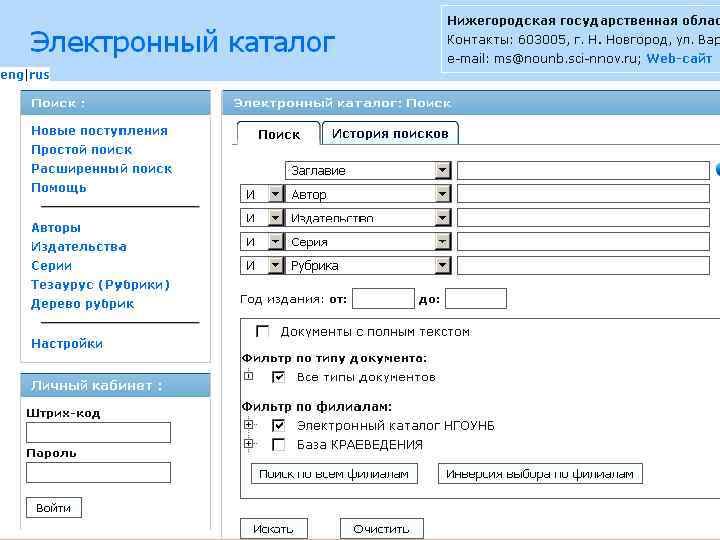The image size is (720, 540).
Task: Click the Год издания 'от' field
Action: click(383, 299)
